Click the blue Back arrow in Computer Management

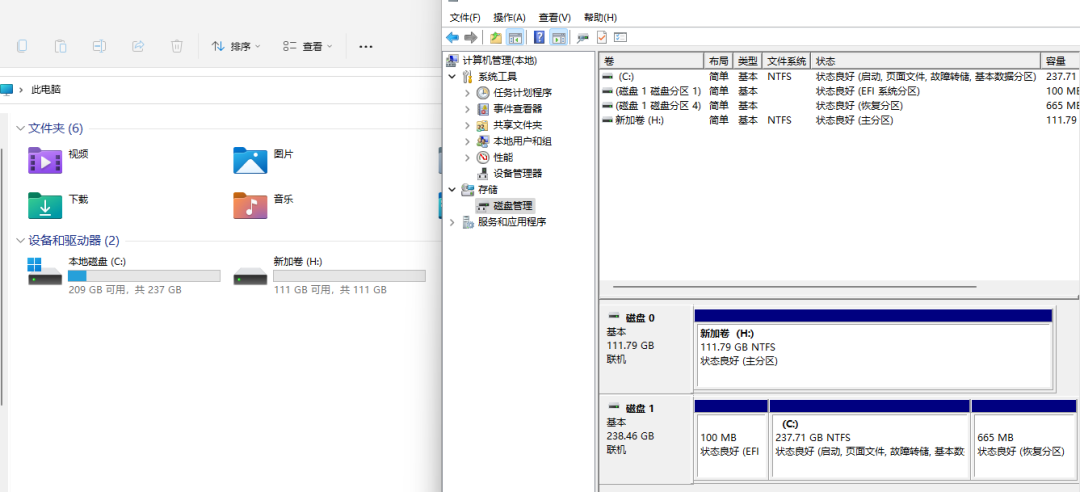coord(453,37)
